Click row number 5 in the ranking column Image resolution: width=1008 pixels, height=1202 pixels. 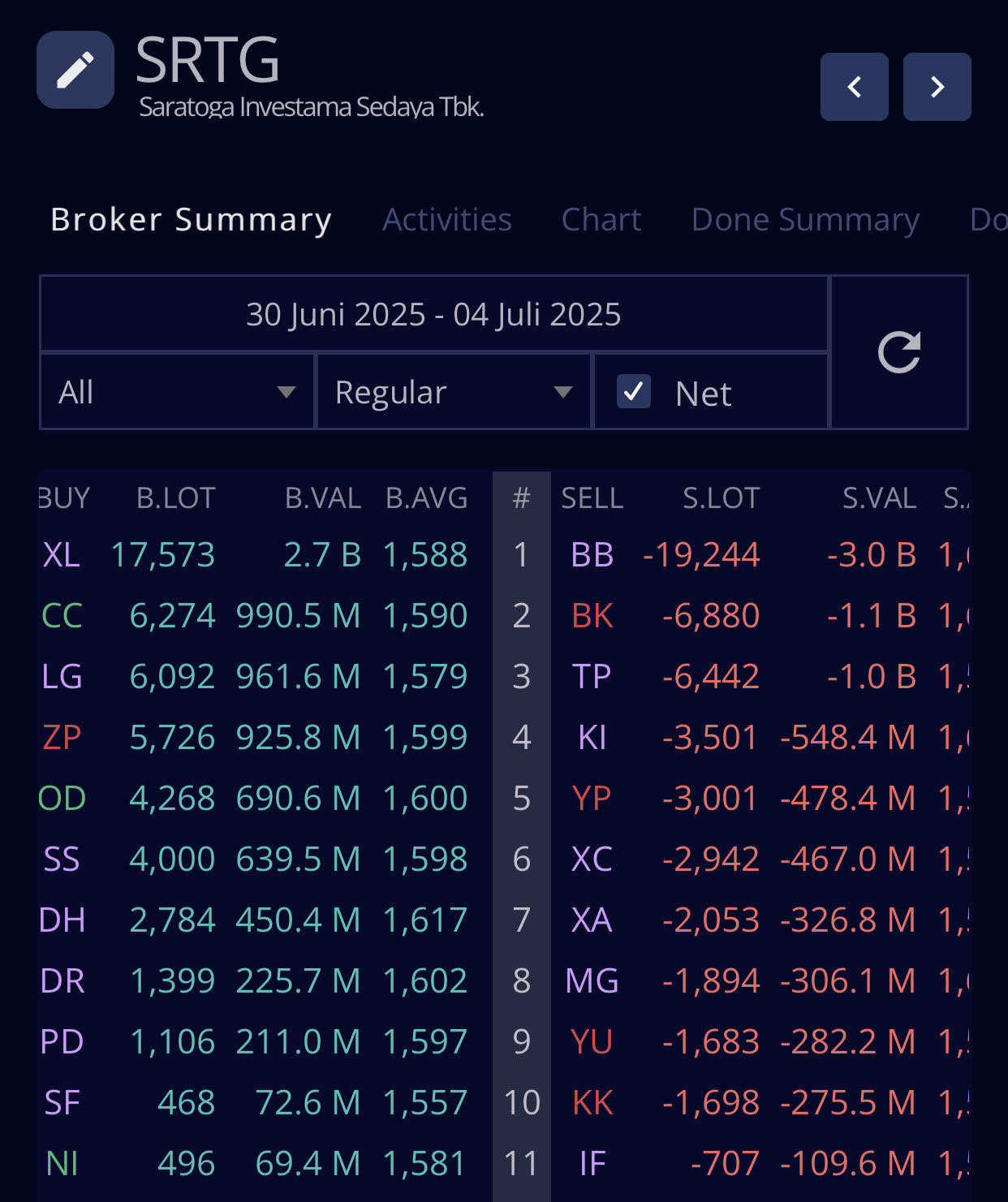coord(522,799)
